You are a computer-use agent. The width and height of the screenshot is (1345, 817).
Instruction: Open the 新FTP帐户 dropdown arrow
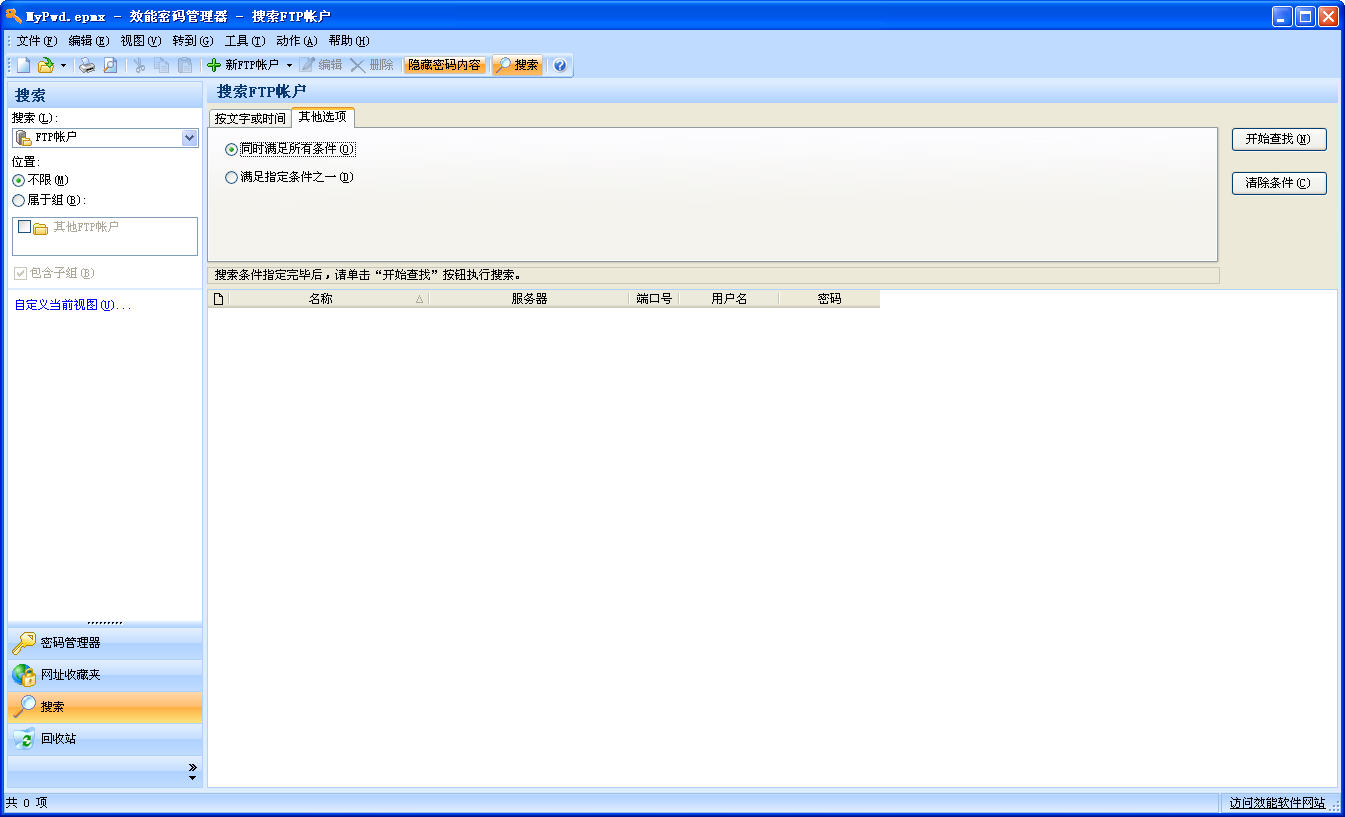289,65
